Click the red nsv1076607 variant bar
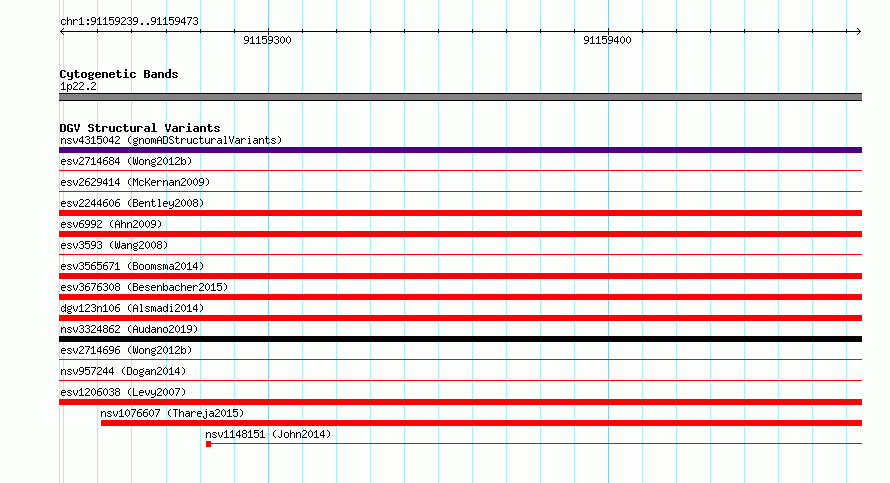This screenshot has height=483, width=890. tap(481, 423)
